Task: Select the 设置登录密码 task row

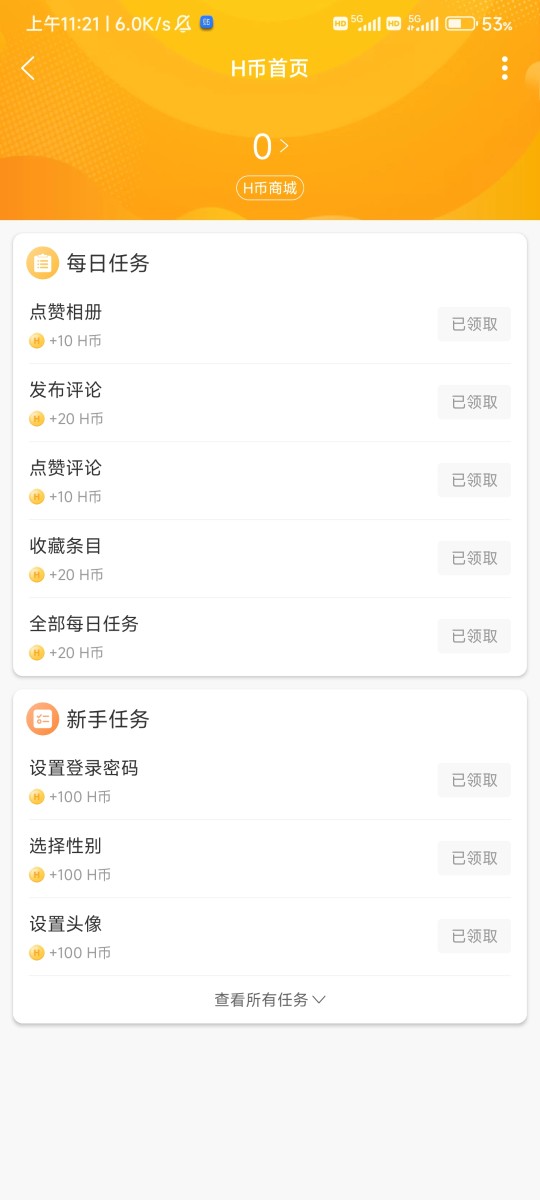Action: (x=270, y=781)
